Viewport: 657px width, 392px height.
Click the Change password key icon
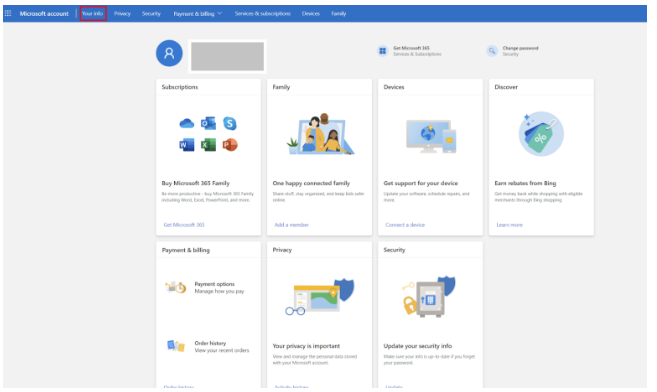(492, 51)
